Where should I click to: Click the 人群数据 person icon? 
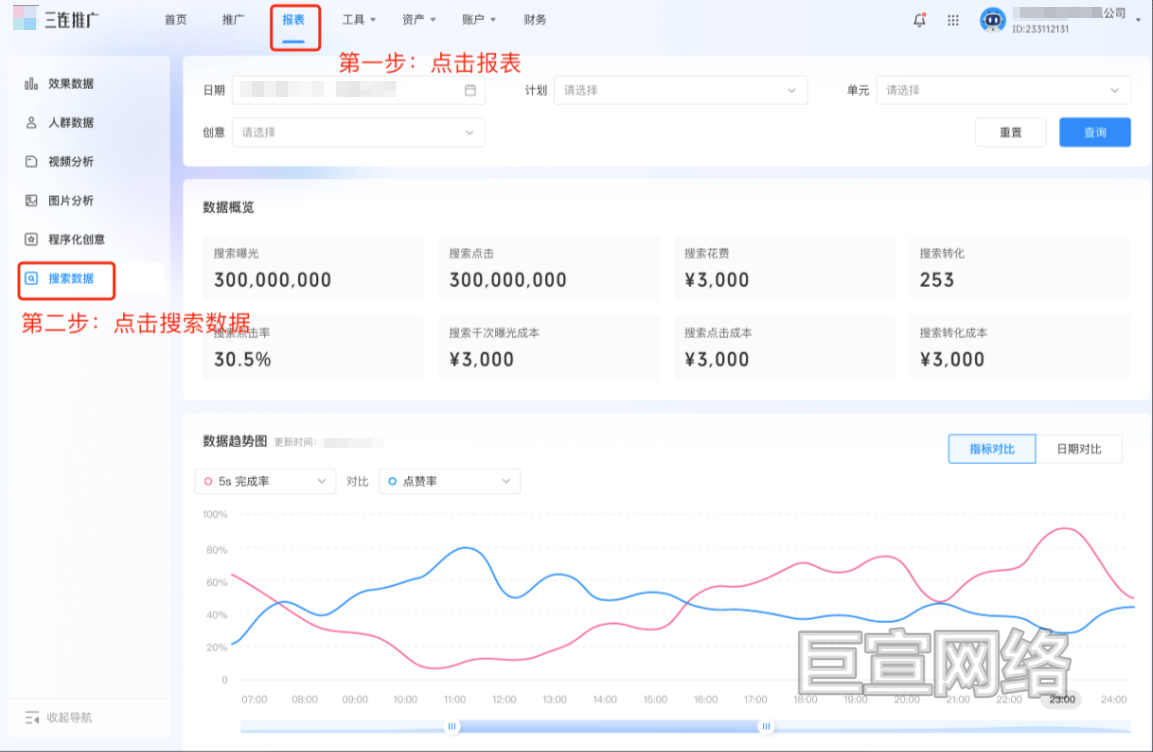[x=31, y=122]
